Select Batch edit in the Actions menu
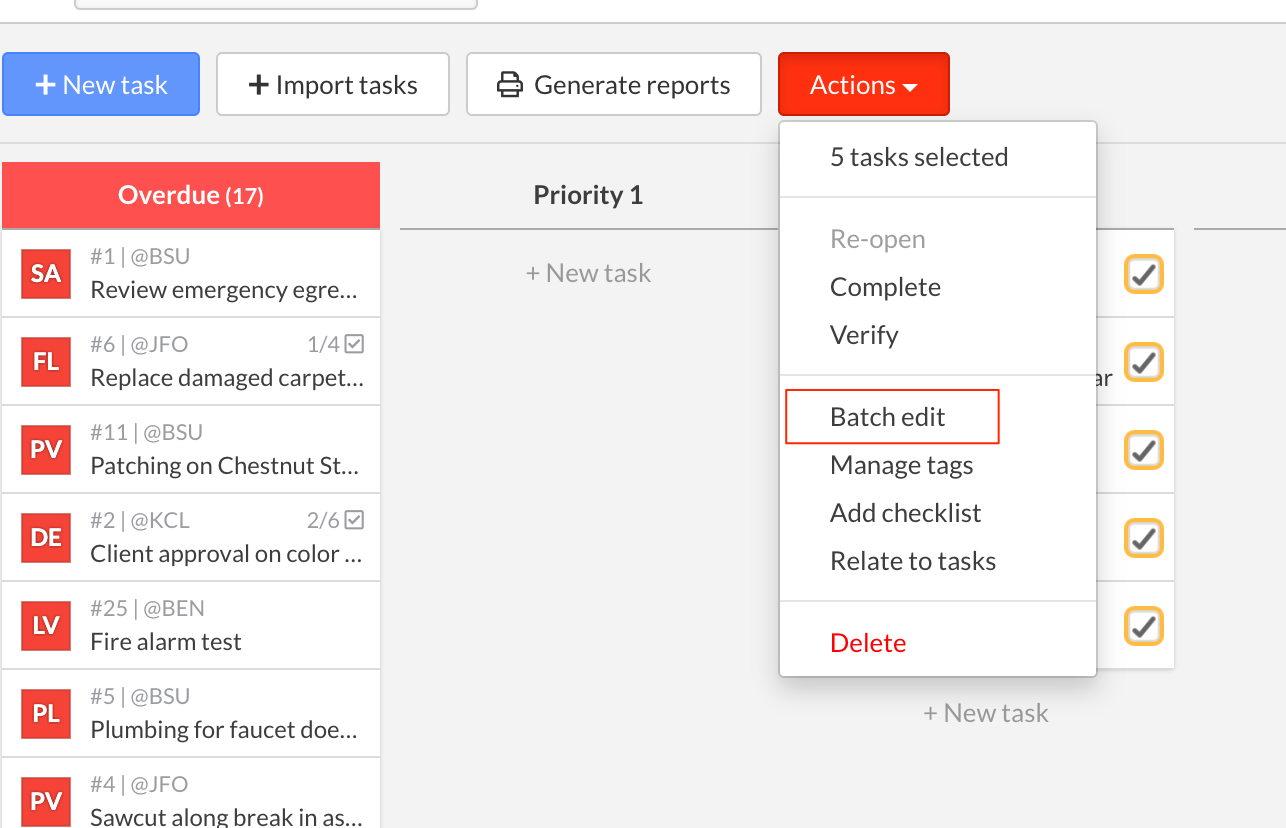Image resolution: width=1286 pixels, height=828 pixels. [888, 417]
